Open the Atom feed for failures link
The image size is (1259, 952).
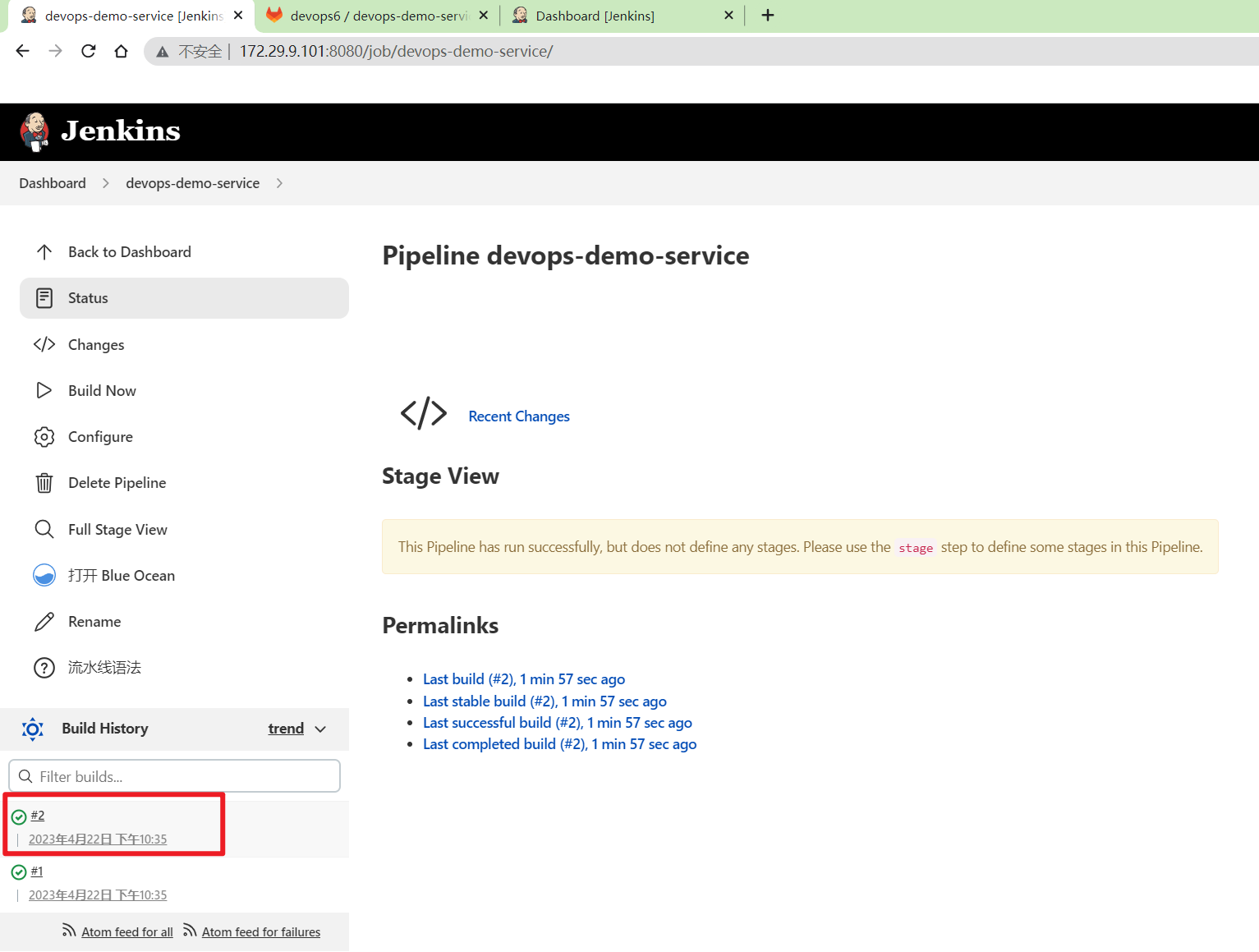tap(261, 932)
